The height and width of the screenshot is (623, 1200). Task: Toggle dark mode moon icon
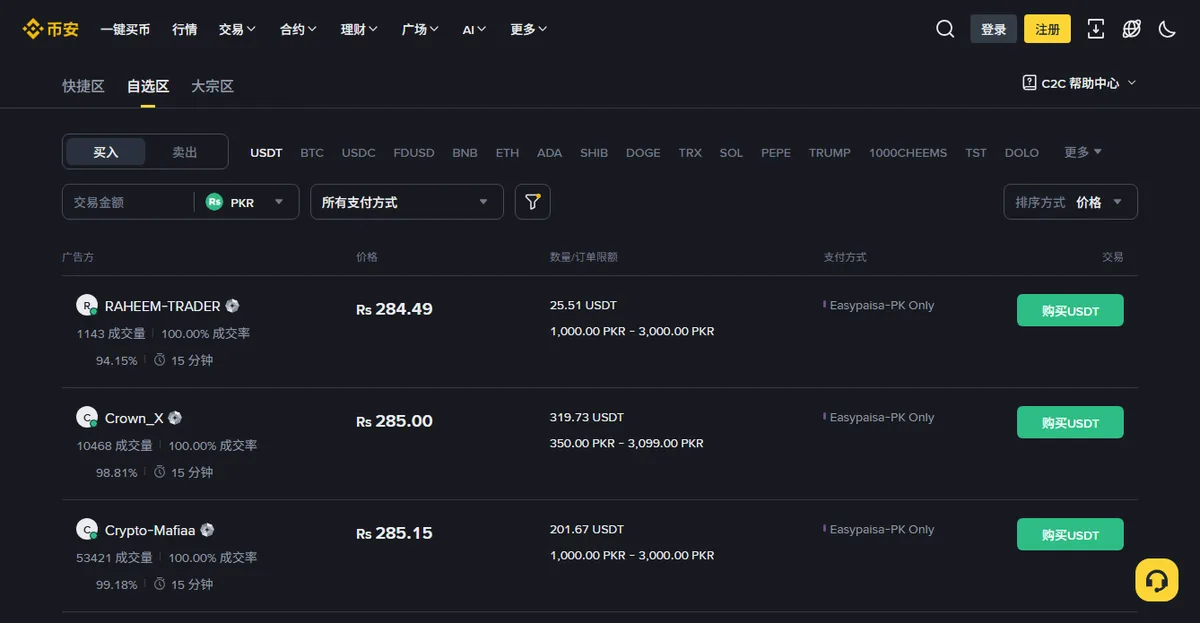[x=1167, y=29]
